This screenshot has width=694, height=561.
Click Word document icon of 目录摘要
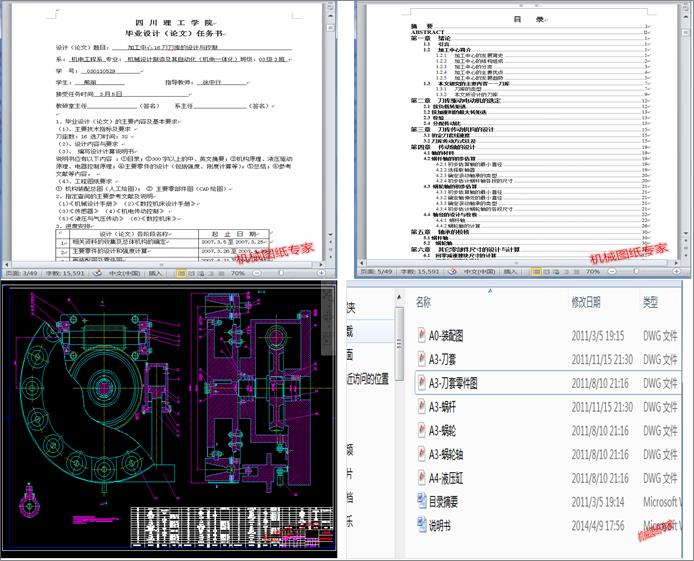422,501
